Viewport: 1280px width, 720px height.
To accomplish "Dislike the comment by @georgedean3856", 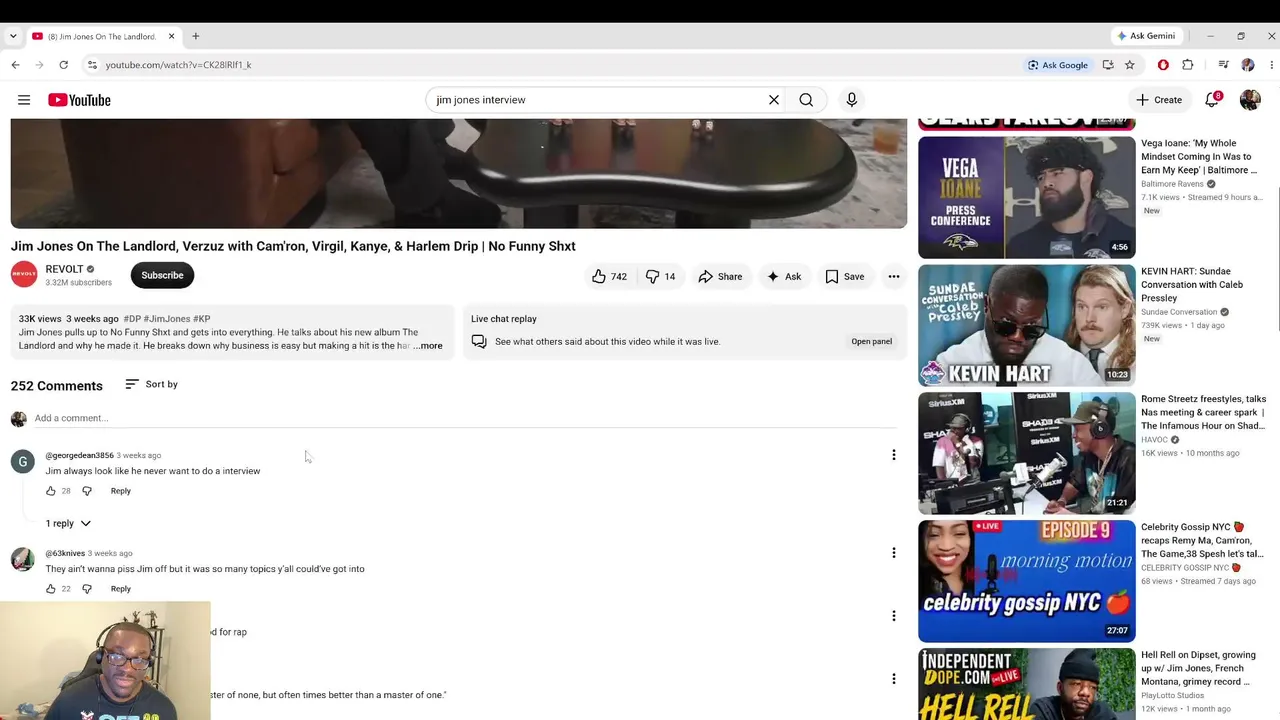I will click(87, 491).
